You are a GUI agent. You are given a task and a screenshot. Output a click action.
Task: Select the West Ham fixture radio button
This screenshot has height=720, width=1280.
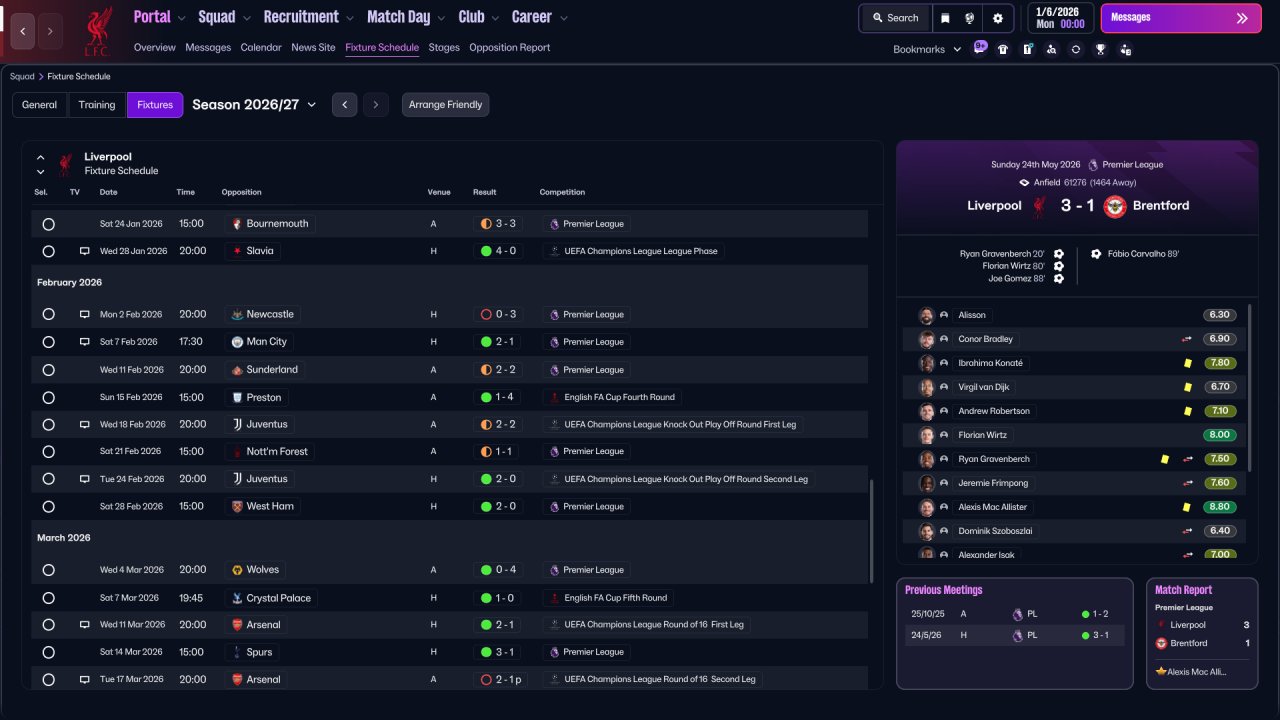pyautogui.click(x=48, y=507)
